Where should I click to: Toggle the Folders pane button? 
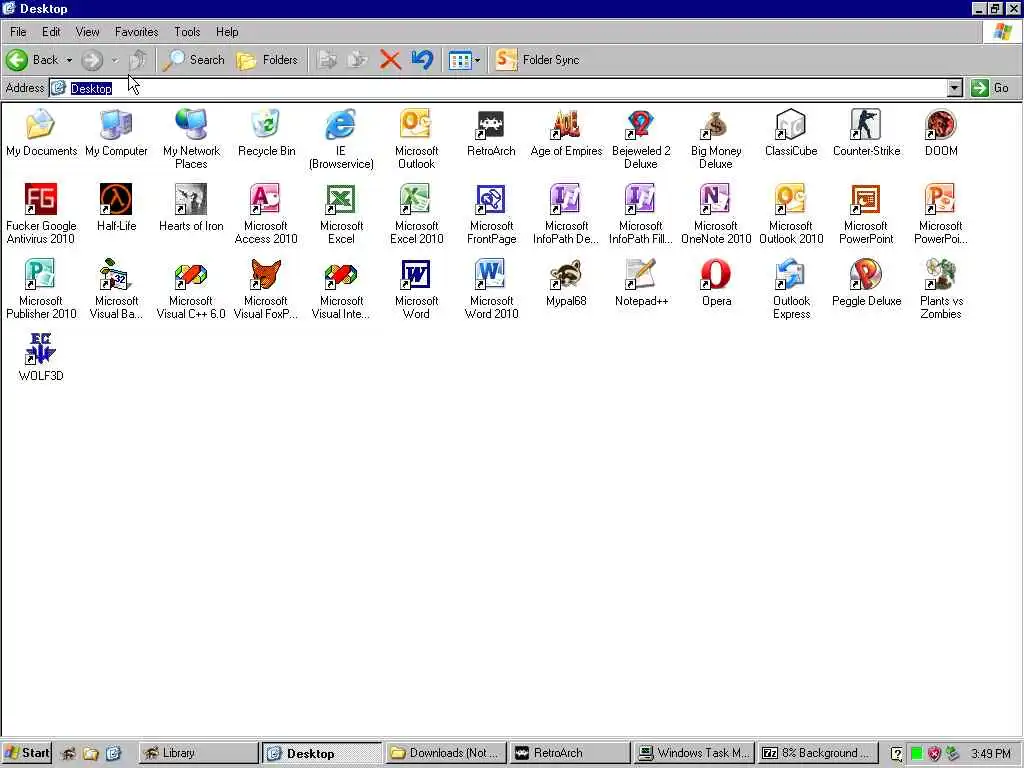(267, 60)
